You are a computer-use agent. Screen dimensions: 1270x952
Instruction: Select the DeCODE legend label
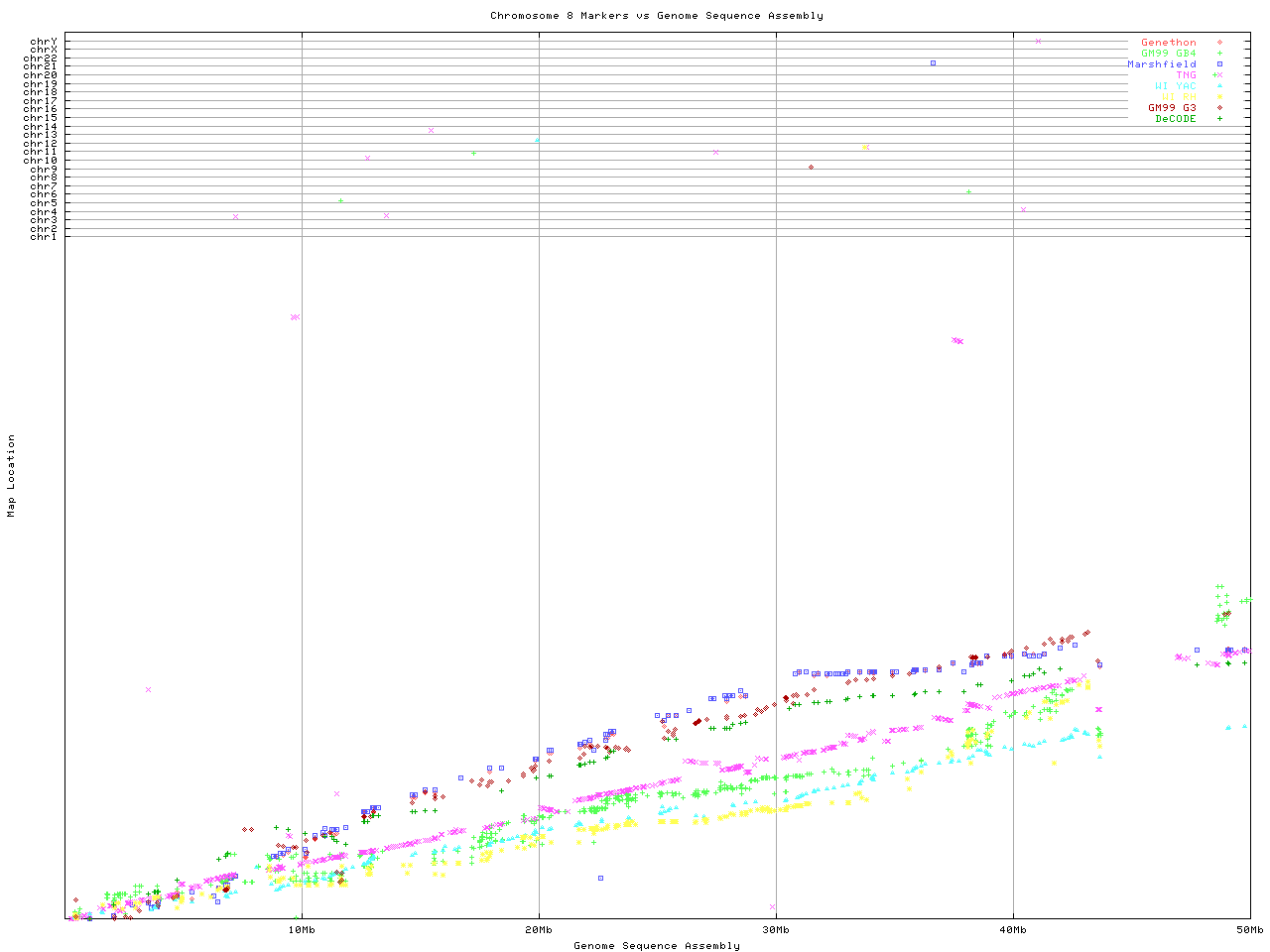tap(1175, 119)
